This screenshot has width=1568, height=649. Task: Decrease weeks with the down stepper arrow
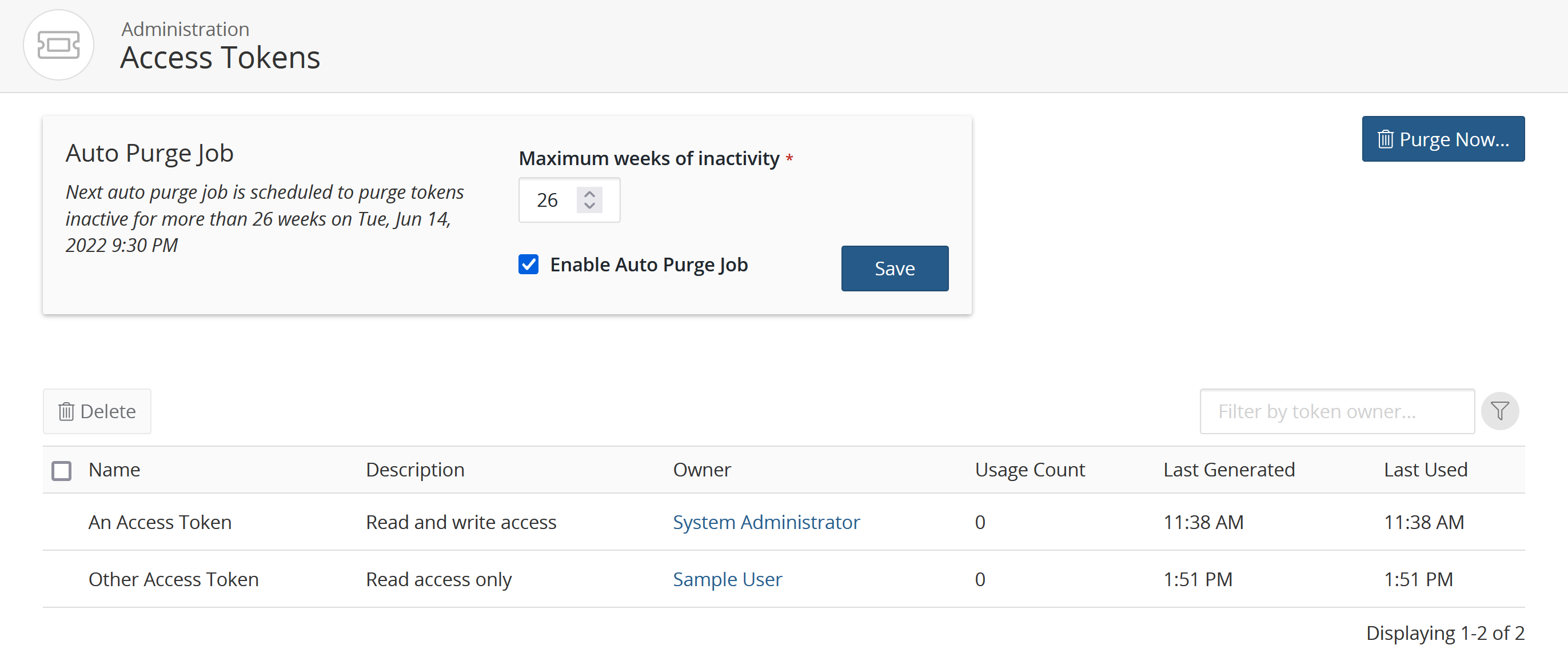[589, 206]
